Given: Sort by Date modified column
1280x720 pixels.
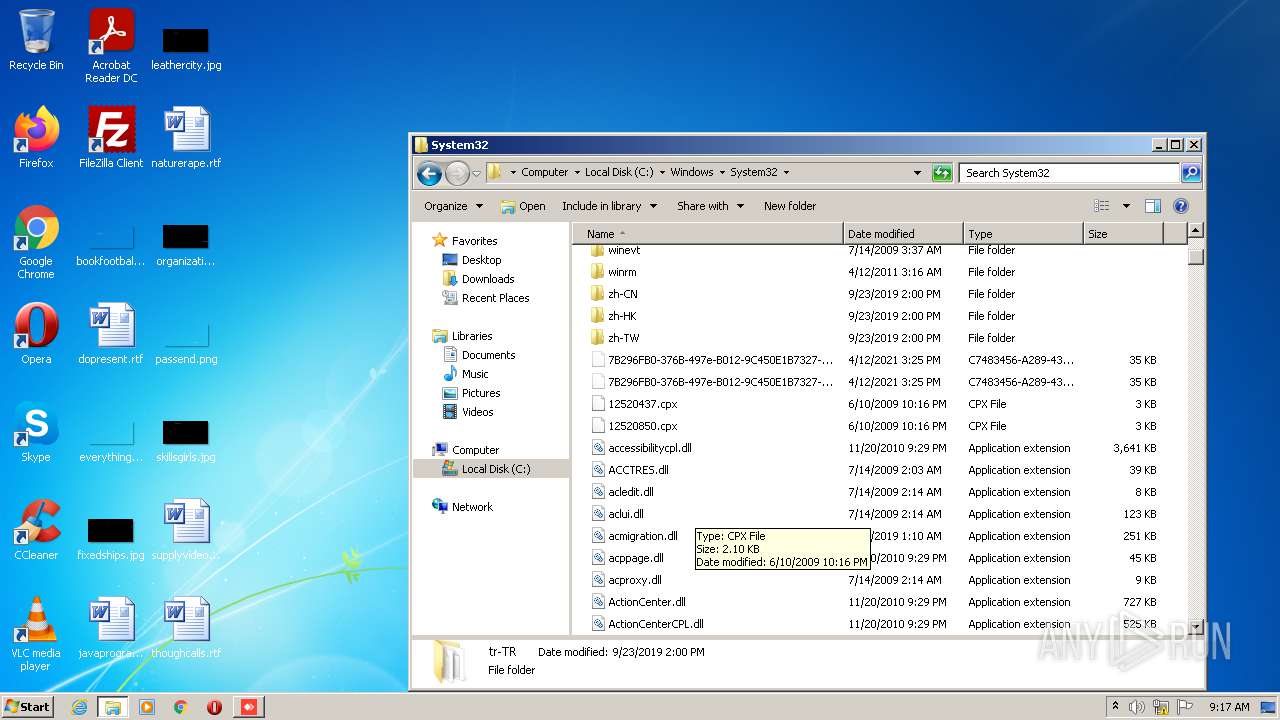Looking at the screenshot, I should (903, 234).
